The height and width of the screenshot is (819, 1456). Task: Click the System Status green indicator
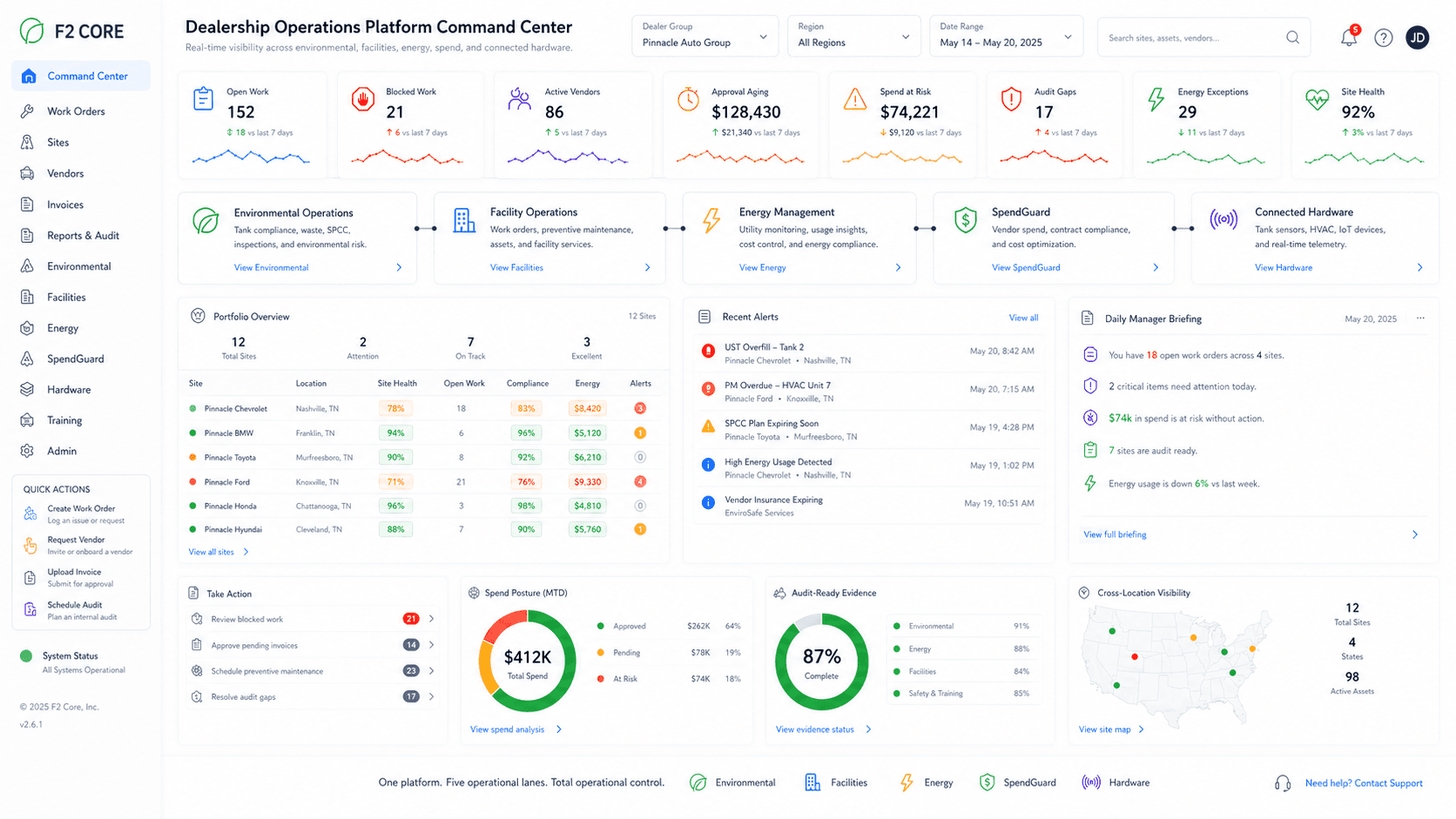tap(26, 656)
